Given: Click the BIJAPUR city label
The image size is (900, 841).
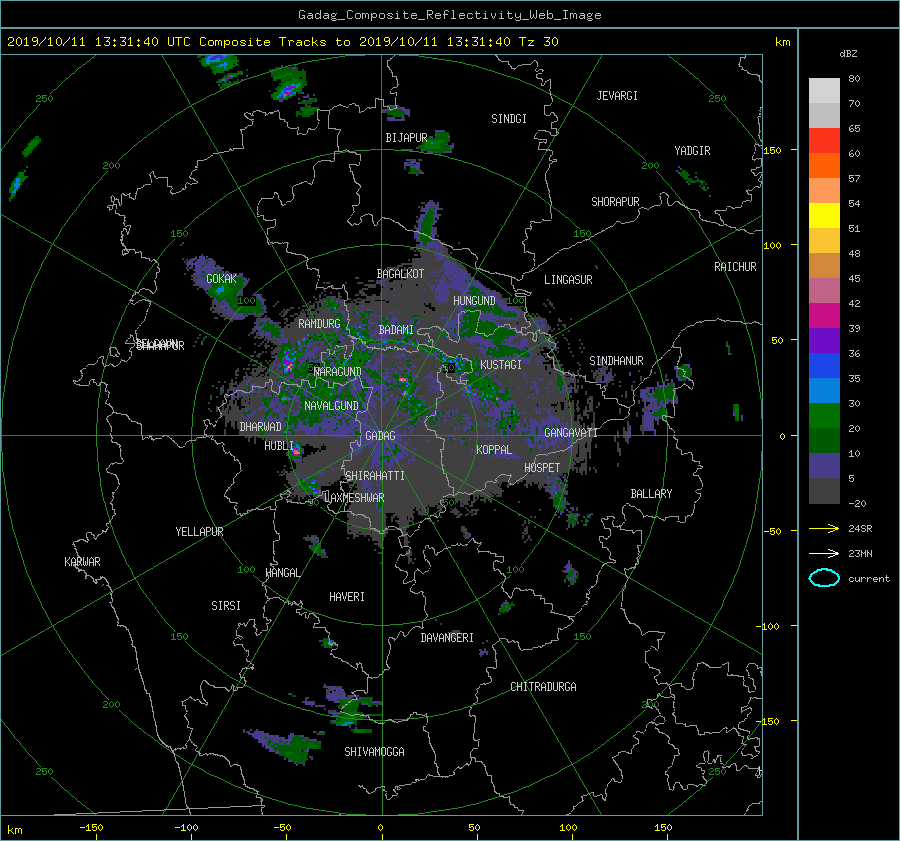Looking at the screenshot, I should tap(406, 138).
